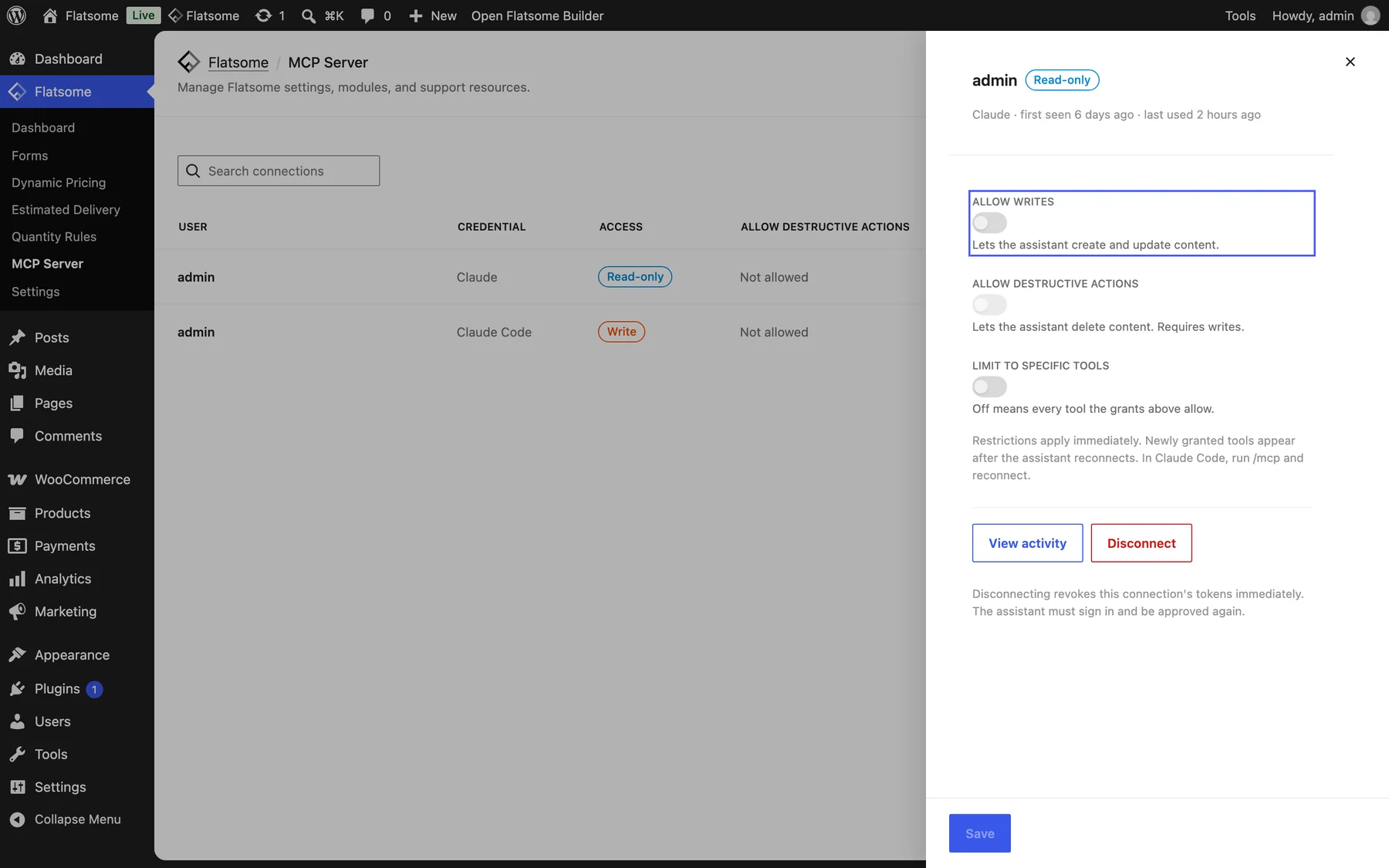
Task: Close the admin connection panel
Action: [1350, 62]
